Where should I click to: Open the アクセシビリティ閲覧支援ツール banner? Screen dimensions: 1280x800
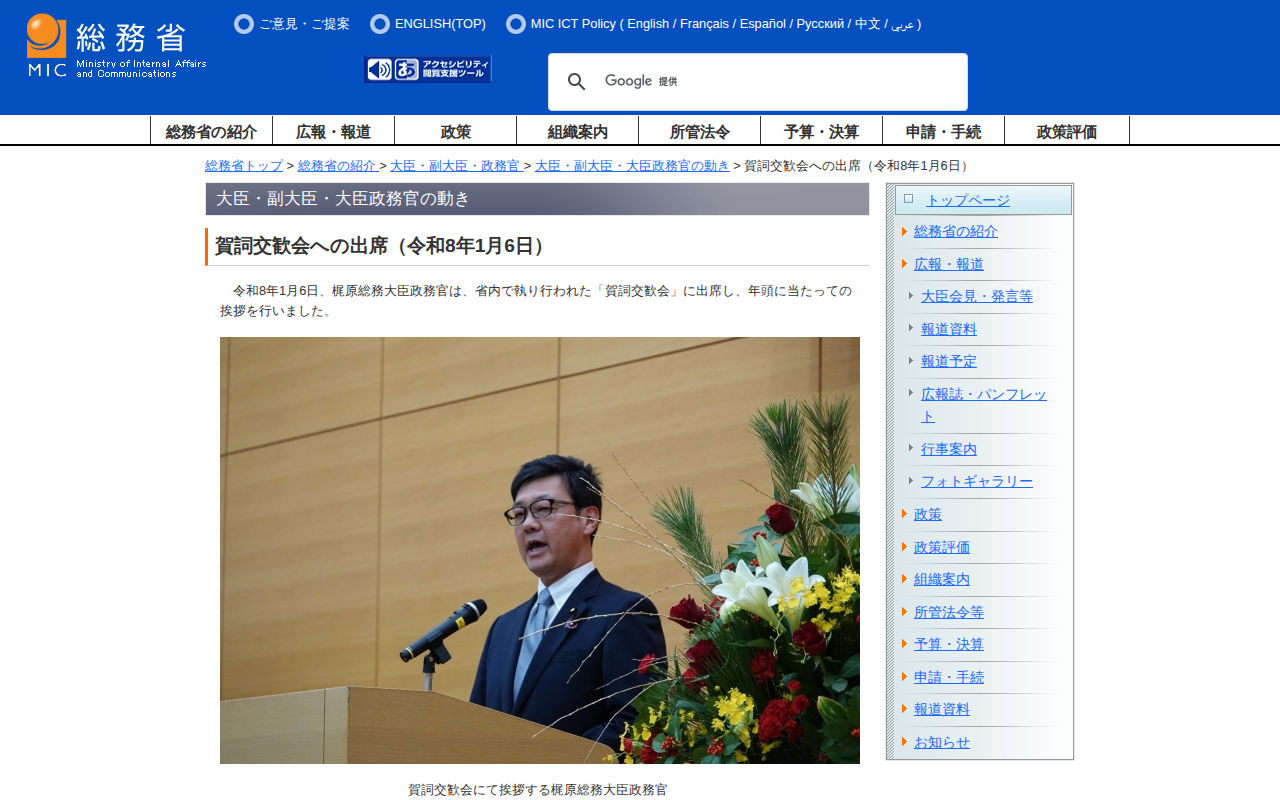pos(428,69)
